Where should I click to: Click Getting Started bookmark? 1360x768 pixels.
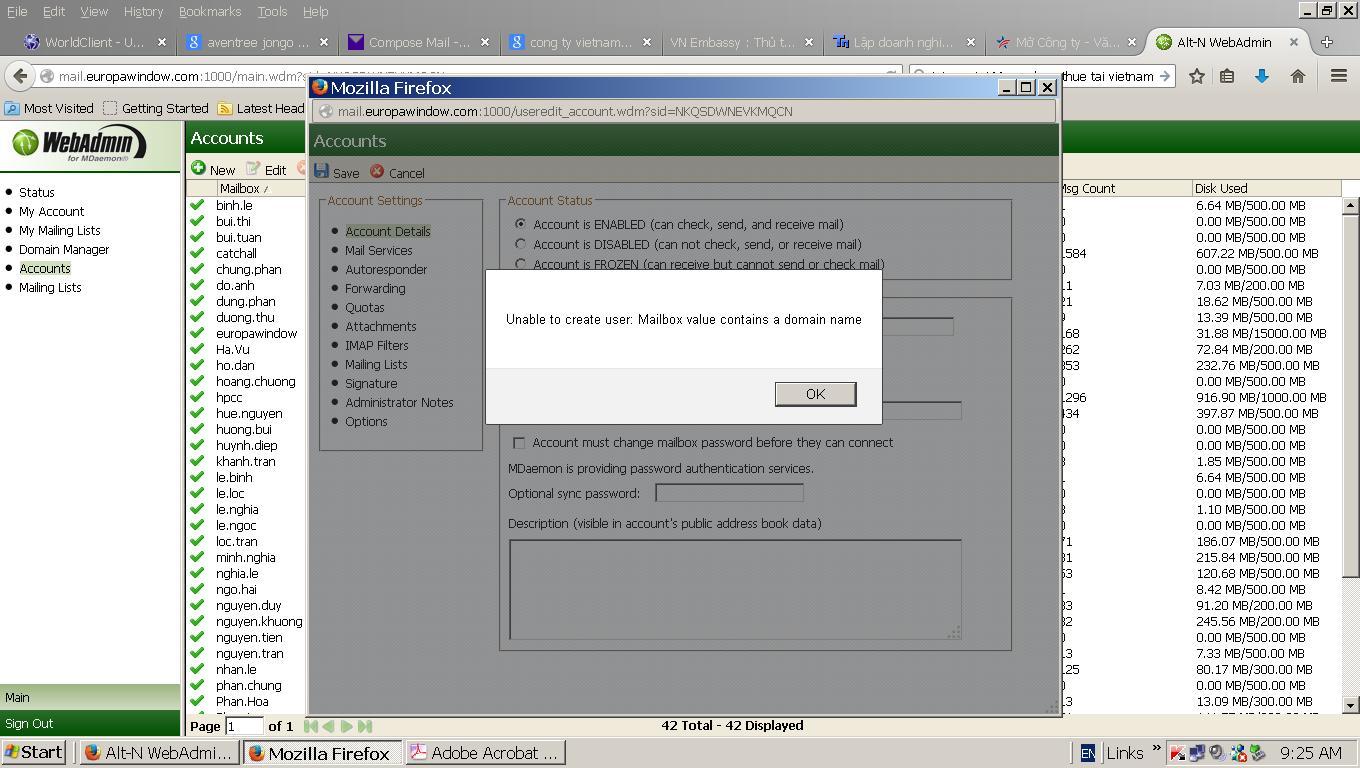(x=155, y=108)
